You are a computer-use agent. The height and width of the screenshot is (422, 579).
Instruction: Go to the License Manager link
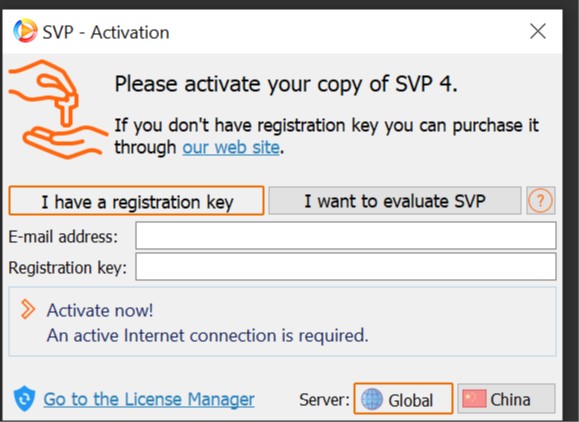149,399
